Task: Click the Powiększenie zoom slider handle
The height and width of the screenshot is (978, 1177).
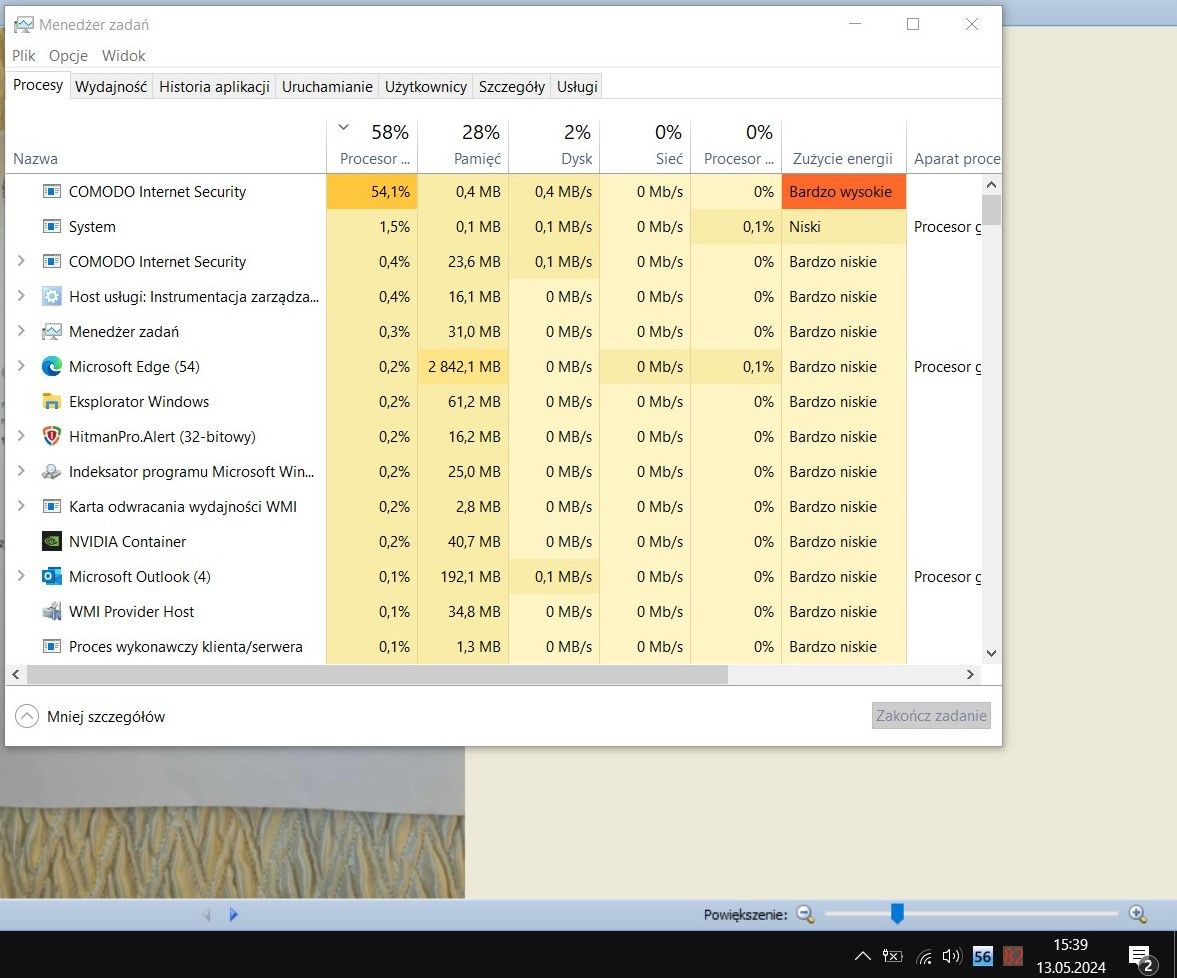Action: coord(897,913)
